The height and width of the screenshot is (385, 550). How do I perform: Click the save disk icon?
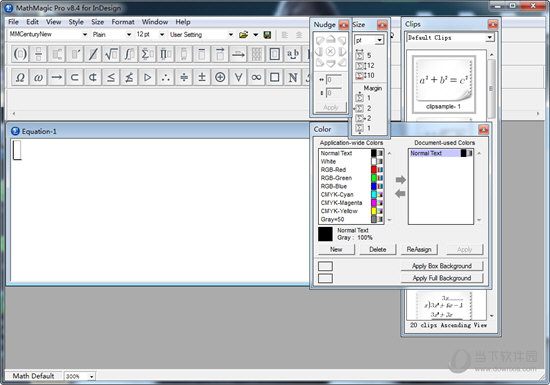[x=267, y=34]
